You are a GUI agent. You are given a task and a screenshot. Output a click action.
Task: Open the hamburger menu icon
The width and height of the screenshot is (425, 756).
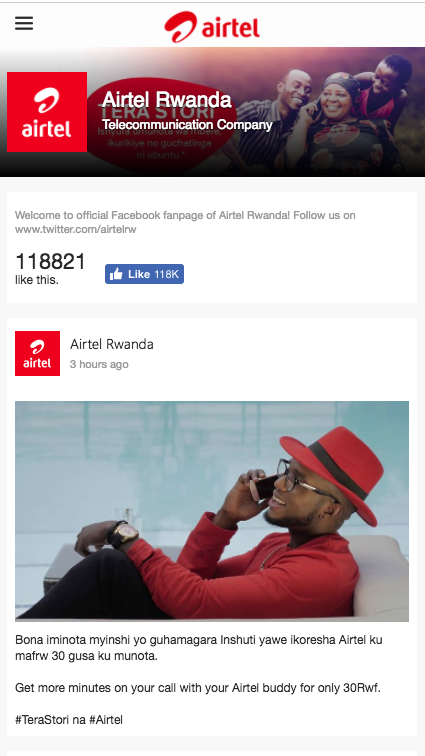(24, 23)
